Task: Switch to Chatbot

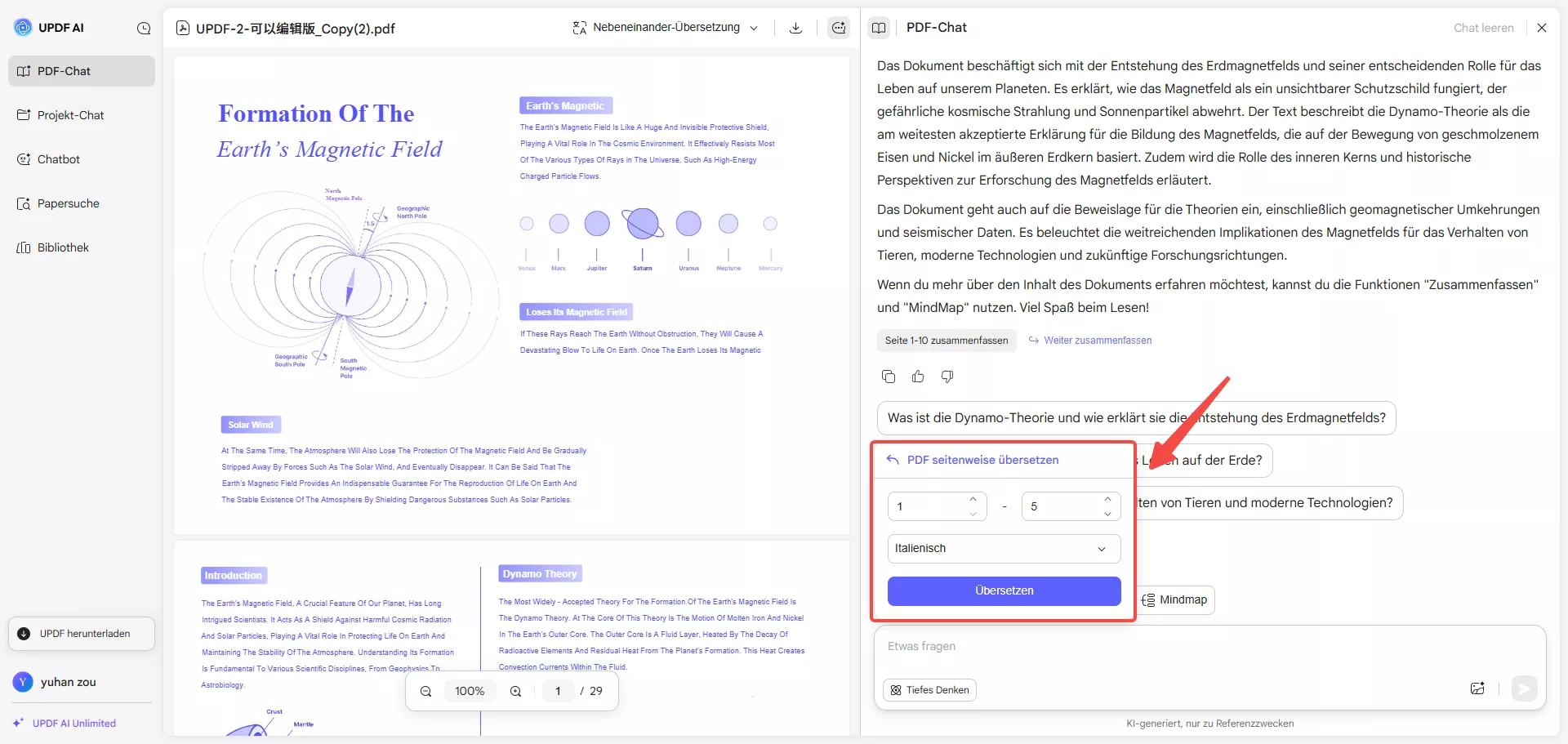Action: (x=82, y=159)
